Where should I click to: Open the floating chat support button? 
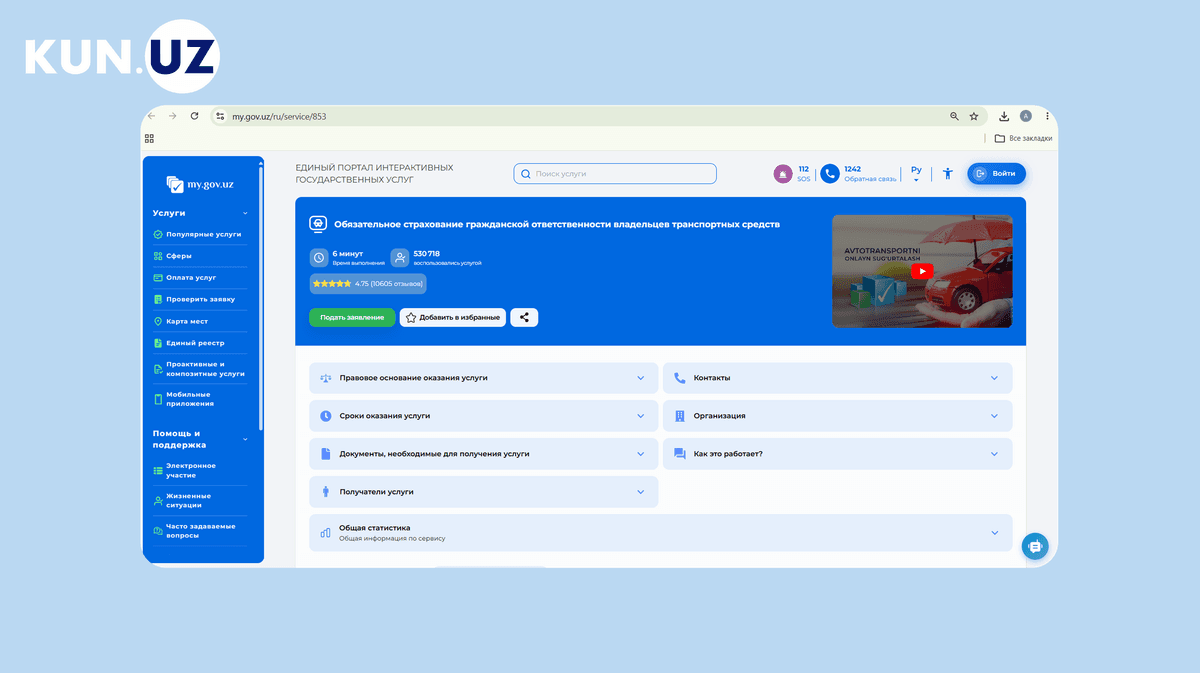tap(1035, 546)
